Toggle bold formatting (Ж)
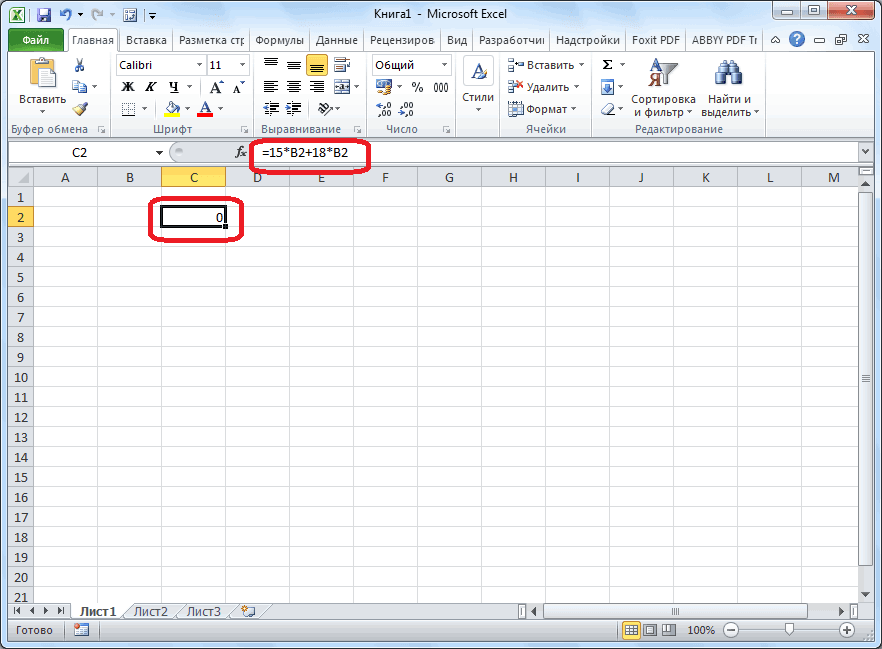The image size is (882, 649). pyautogui.click(x=128, y=87)
